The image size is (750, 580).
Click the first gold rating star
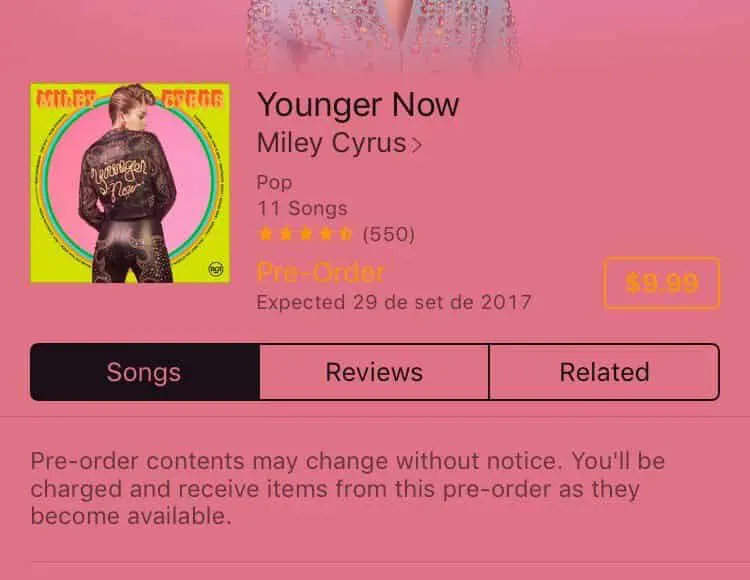point(265,234)
